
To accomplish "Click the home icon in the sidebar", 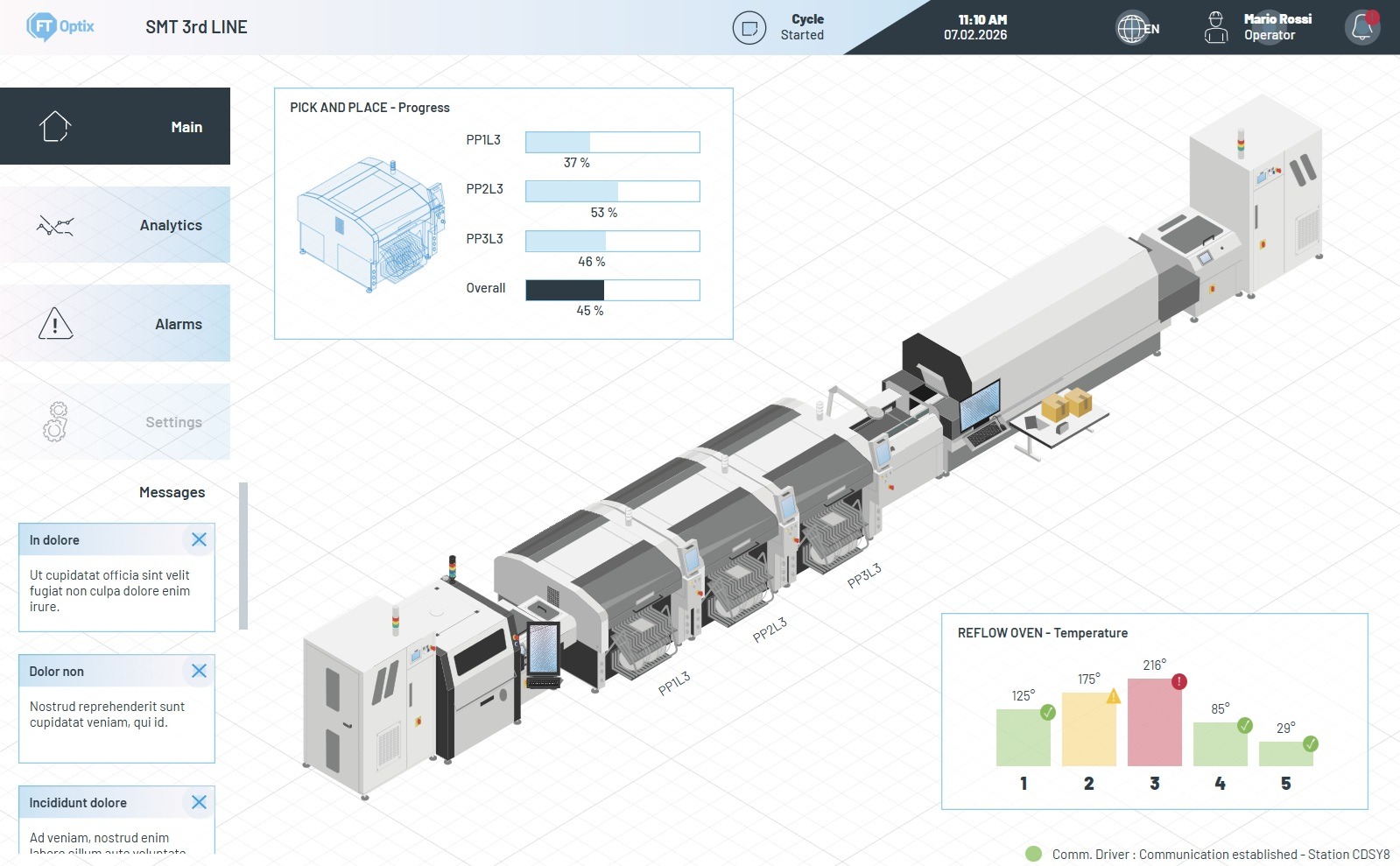I will tap(55, 126).
